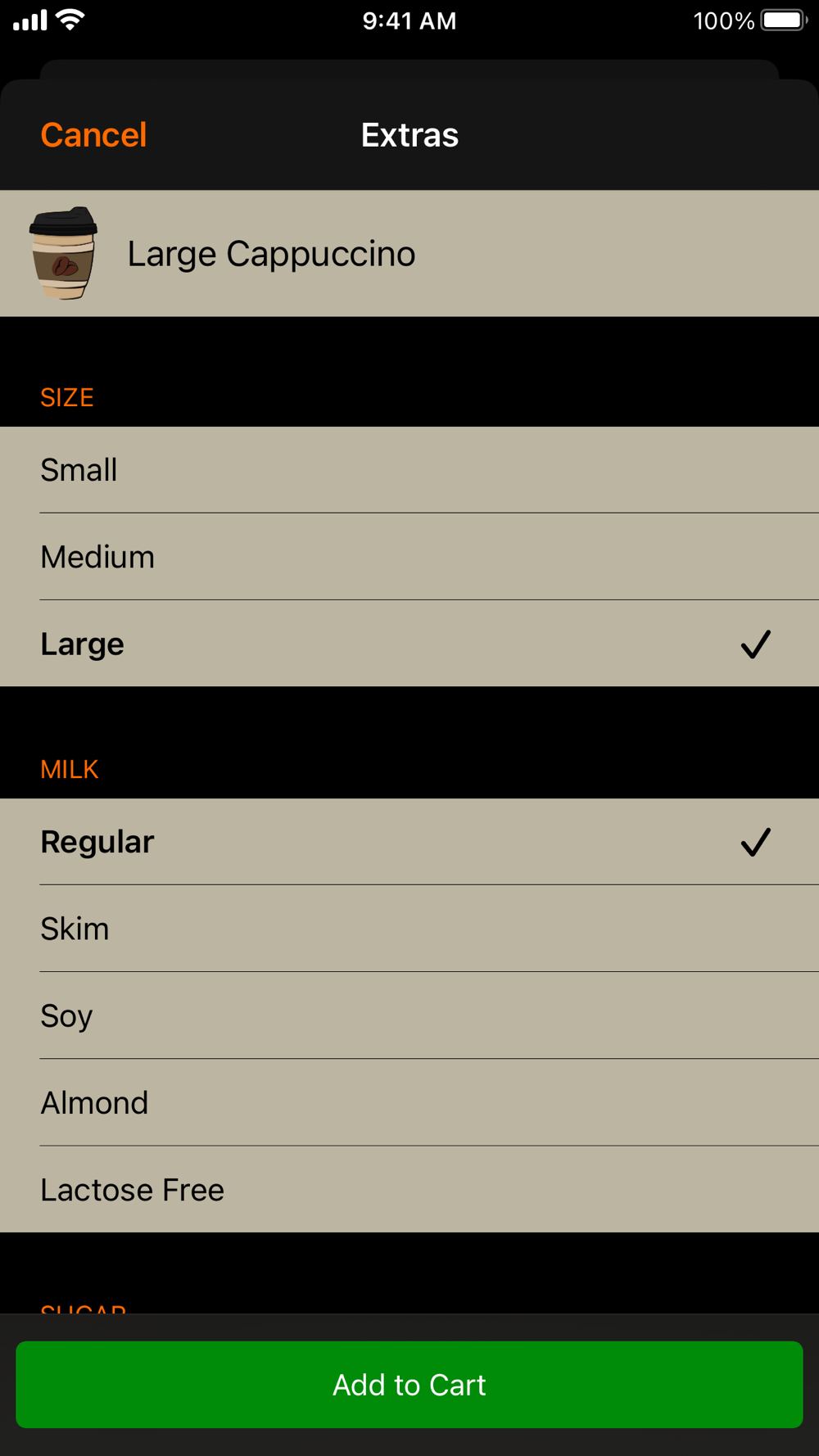
Task: Tap the SIZE section header
Action: (67, 398)
